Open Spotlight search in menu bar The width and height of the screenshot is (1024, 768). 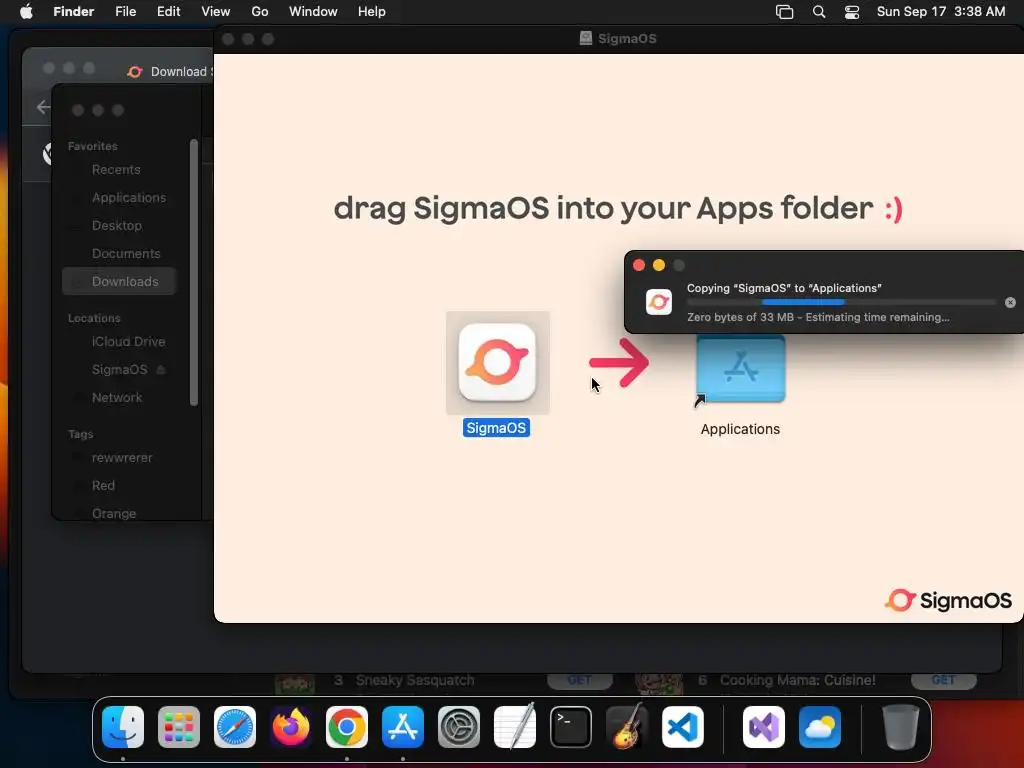(x=819, y=12)
